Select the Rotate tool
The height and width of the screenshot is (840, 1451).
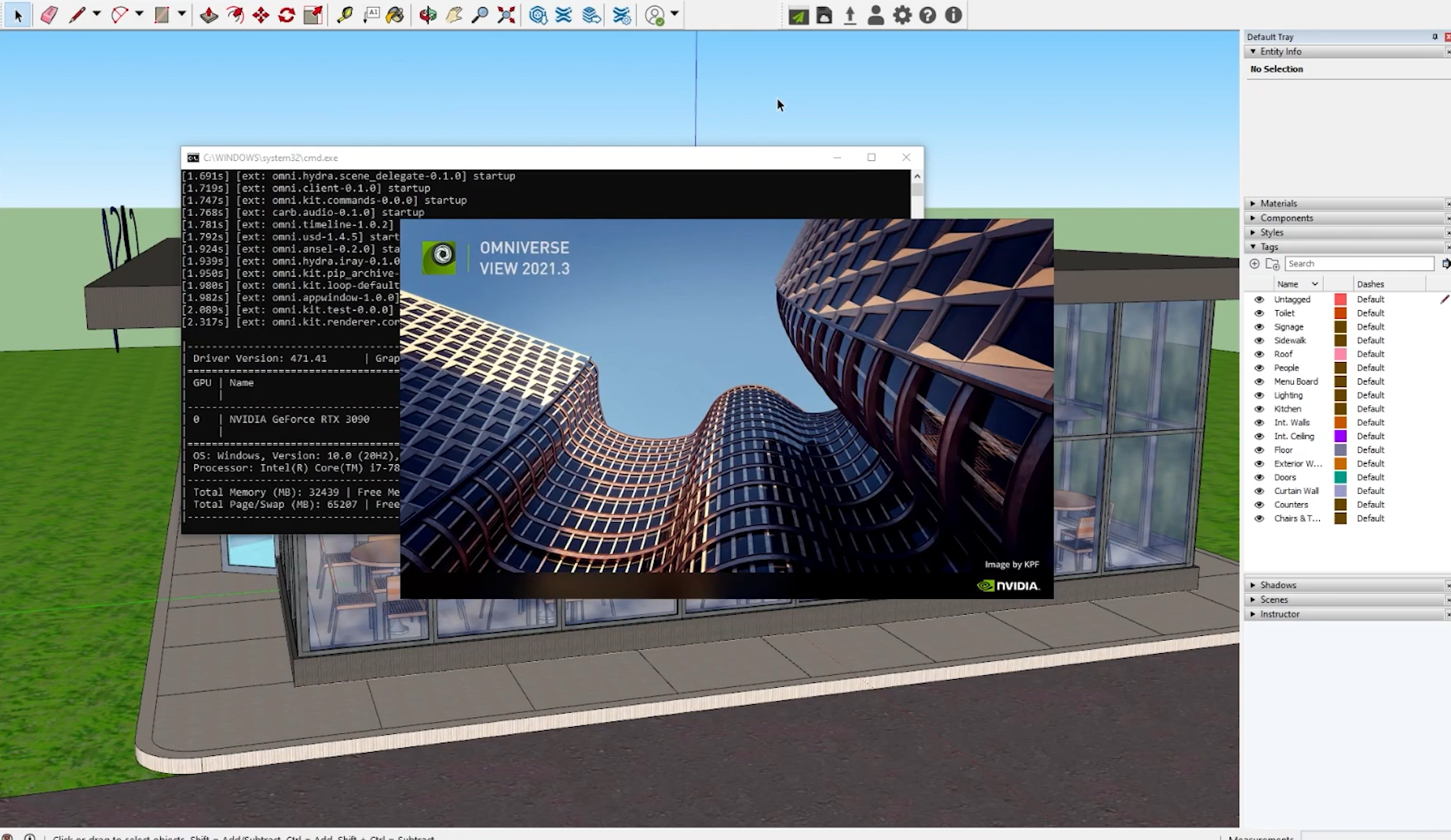coord(287,15)
